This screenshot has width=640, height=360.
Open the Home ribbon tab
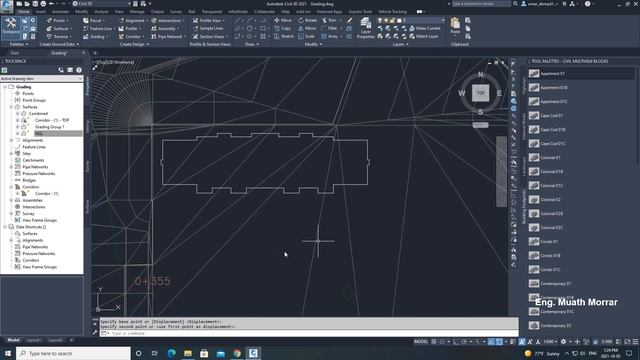coord(24,12)
